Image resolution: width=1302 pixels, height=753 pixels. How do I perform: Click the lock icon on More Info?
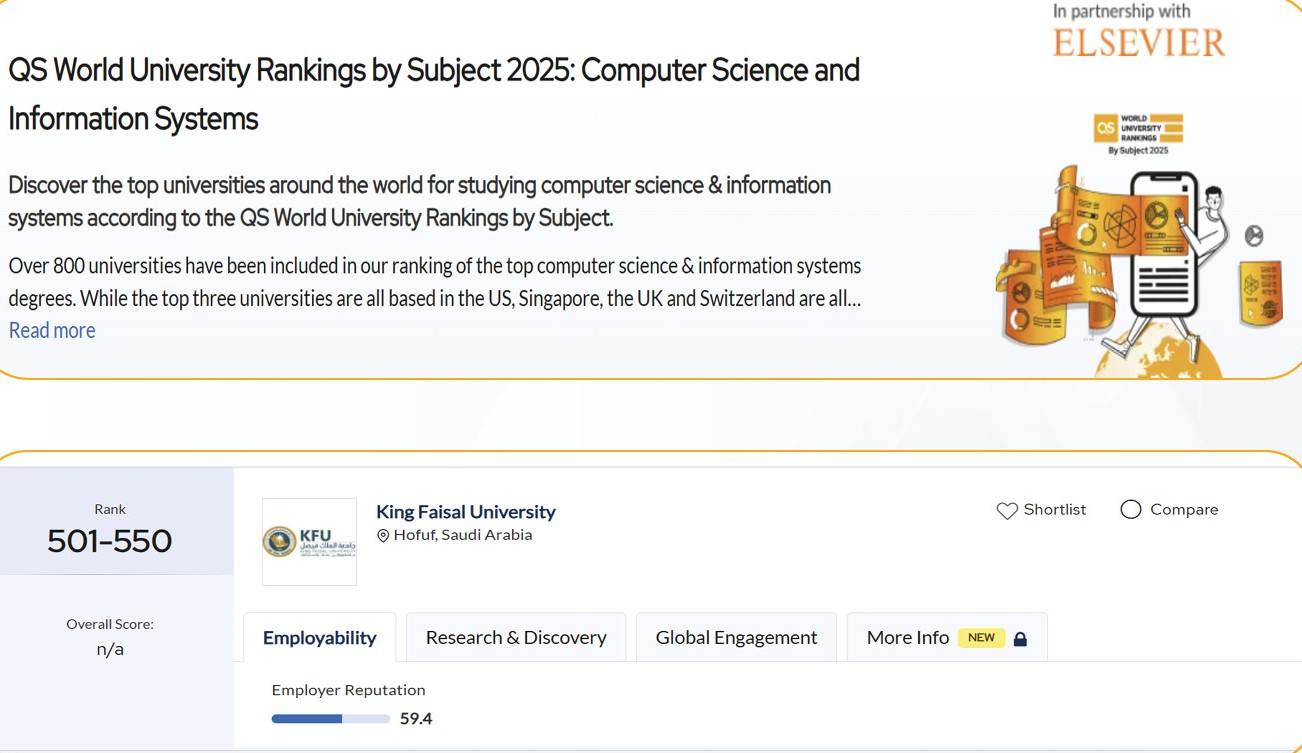[1020, 639]
